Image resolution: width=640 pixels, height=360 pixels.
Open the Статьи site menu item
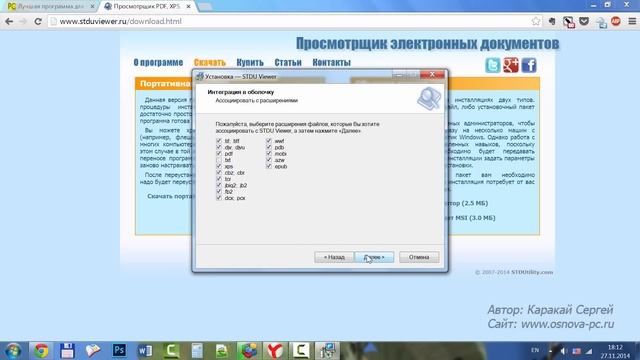point(288,62)
